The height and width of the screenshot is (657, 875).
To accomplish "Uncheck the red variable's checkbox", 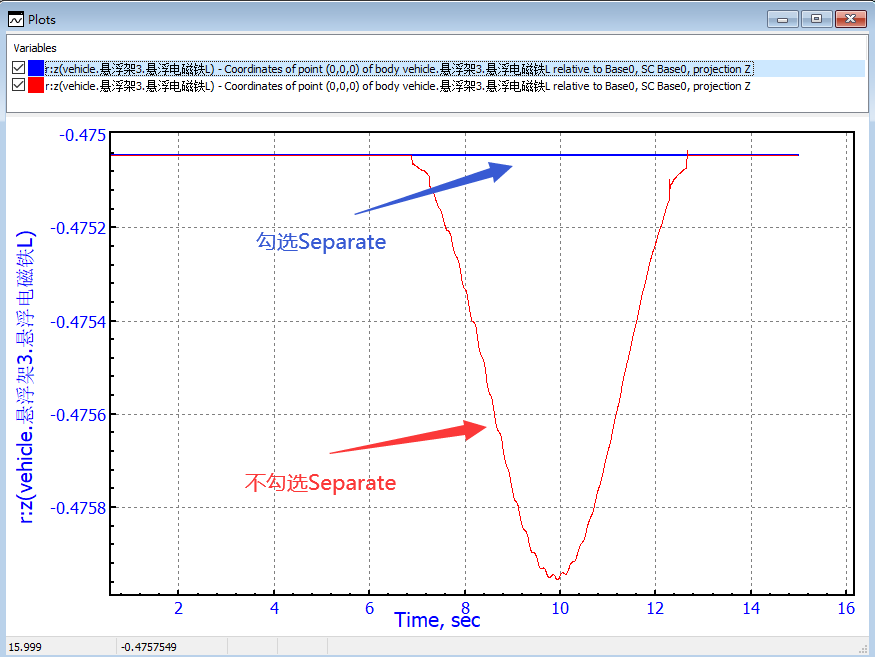I will tap(18, 85).
